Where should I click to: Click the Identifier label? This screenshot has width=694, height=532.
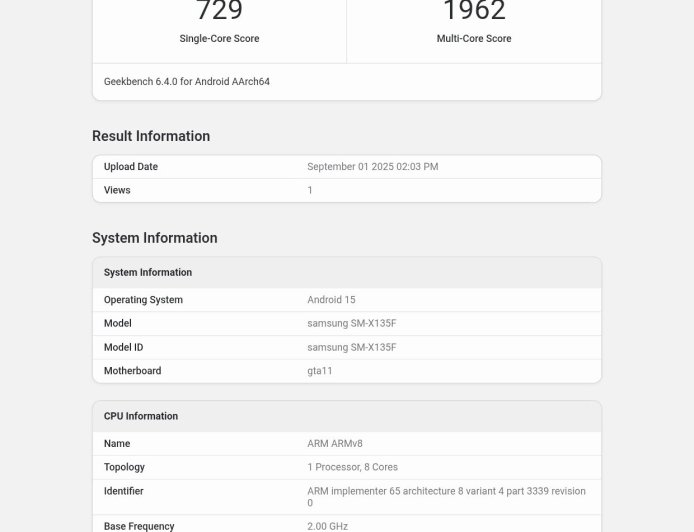coord(123,491)
